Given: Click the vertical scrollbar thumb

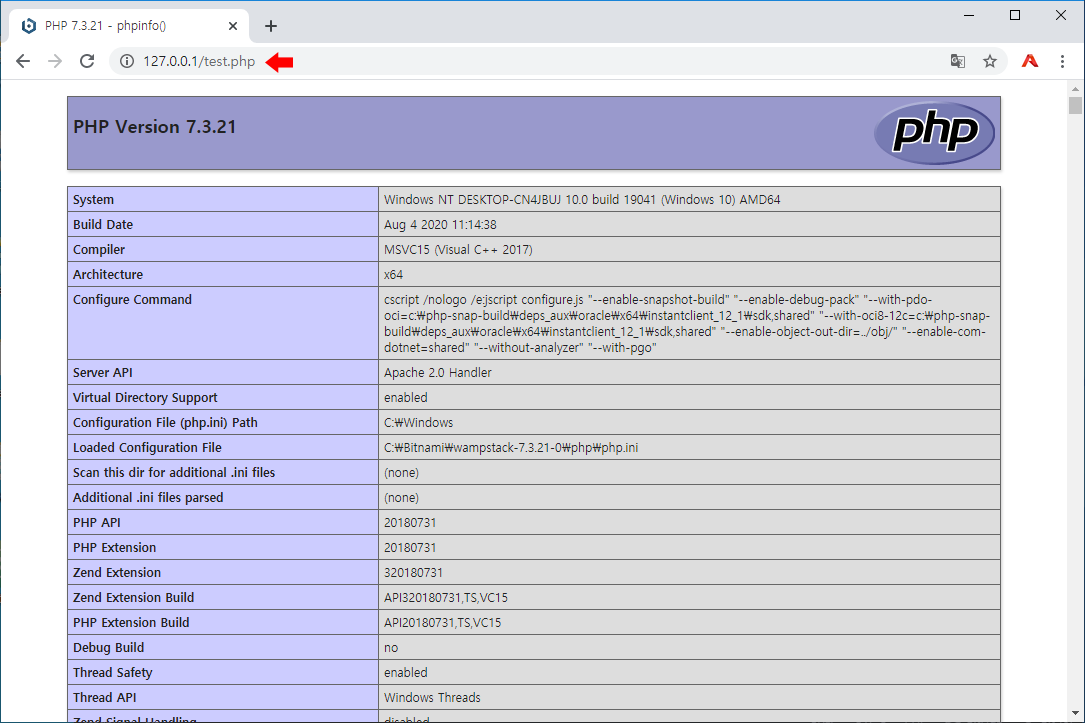Looking at the screenshot, I should pyautogui.click(x=1075, y=105).
